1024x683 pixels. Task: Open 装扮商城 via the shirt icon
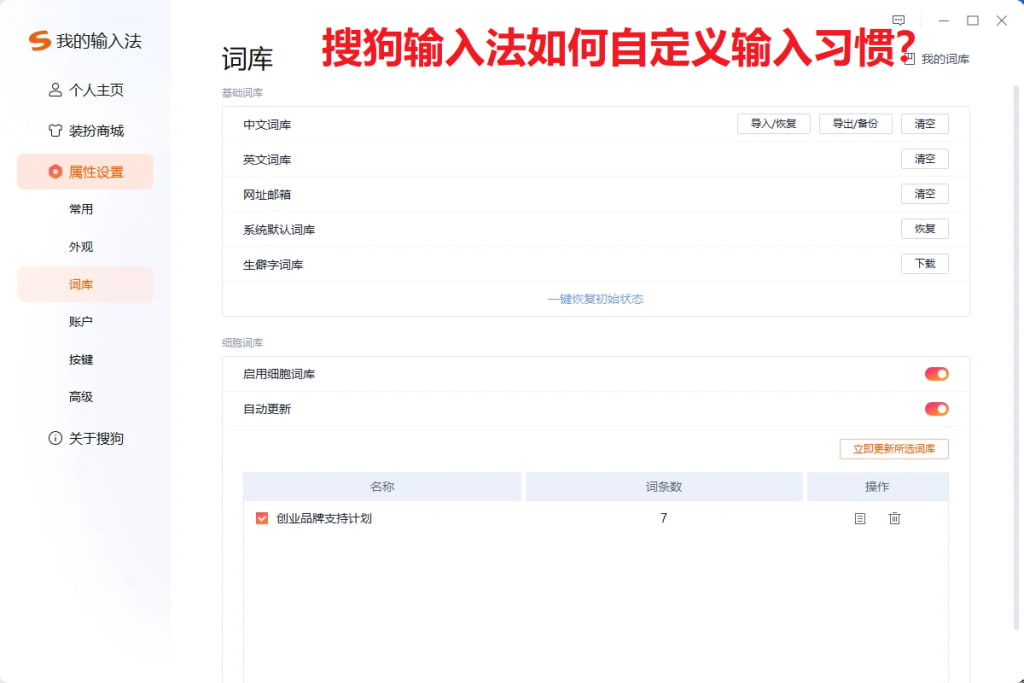point(55,131)
